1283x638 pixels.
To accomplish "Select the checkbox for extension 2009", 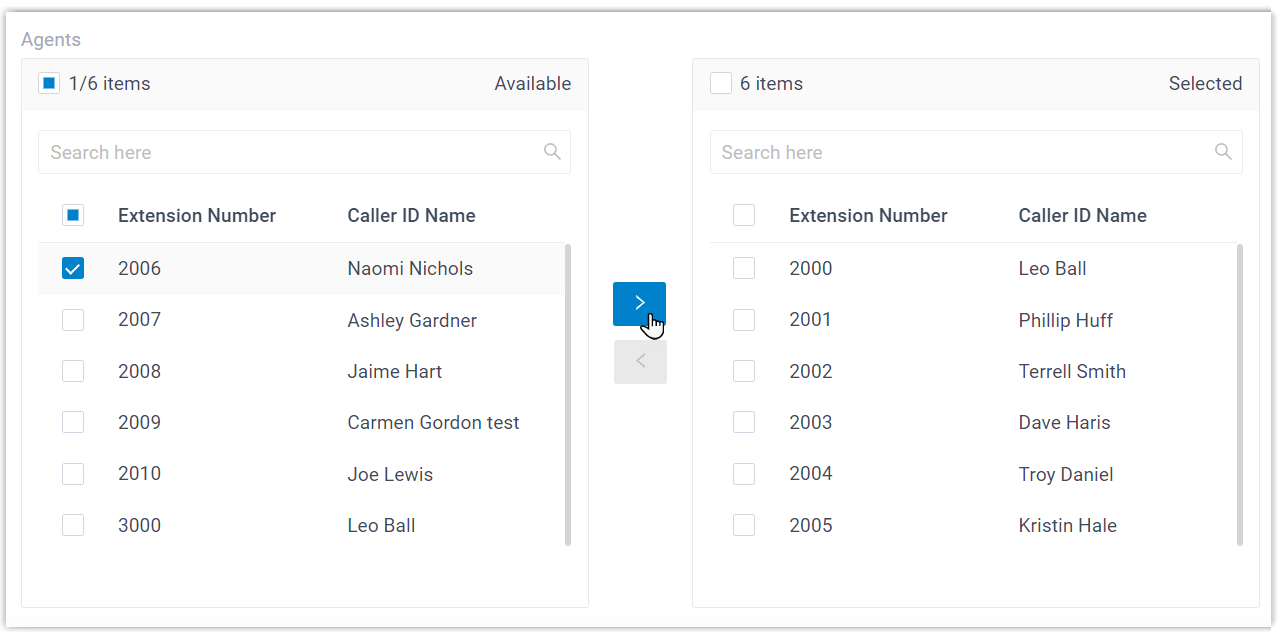I will 73,422.
